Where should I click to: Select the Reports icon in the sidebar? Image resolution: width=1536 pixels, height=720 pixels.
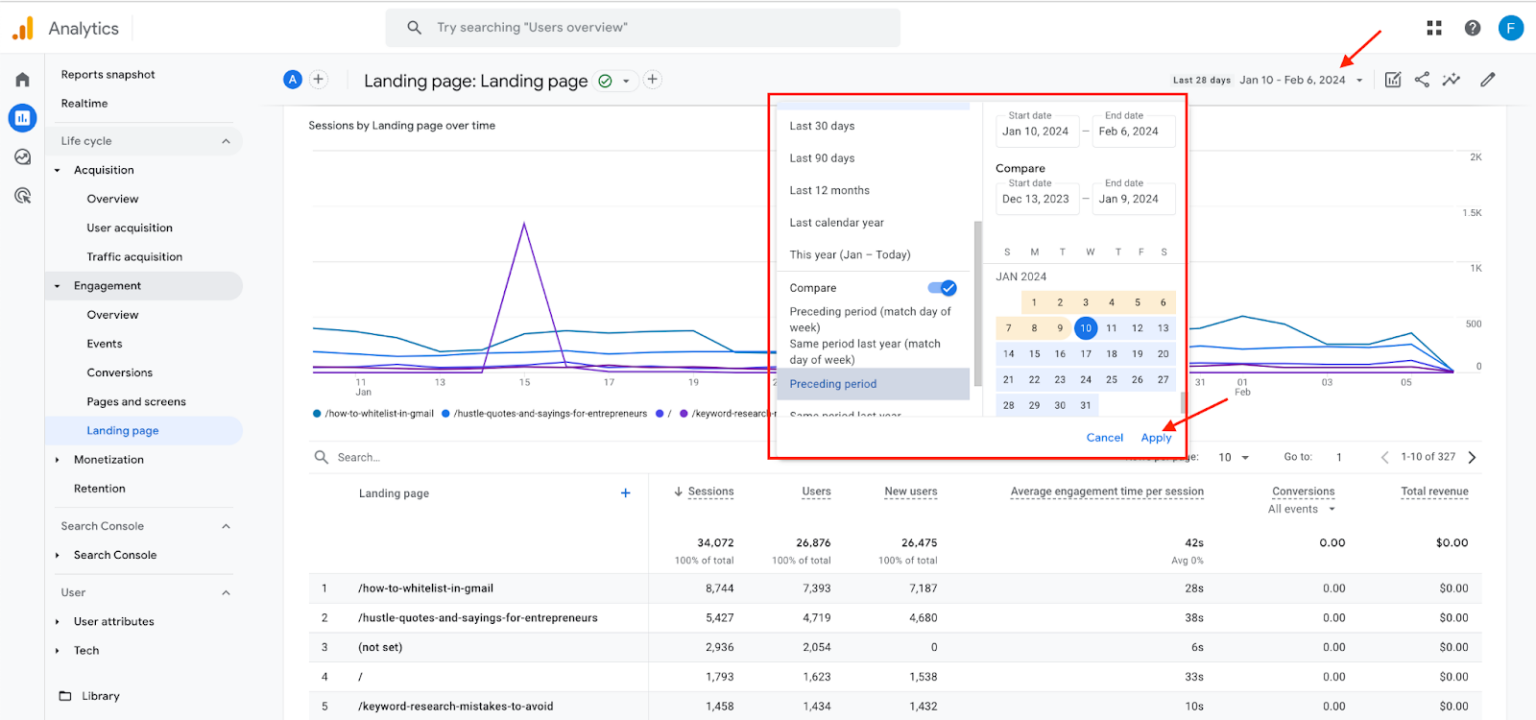point(22,118)
